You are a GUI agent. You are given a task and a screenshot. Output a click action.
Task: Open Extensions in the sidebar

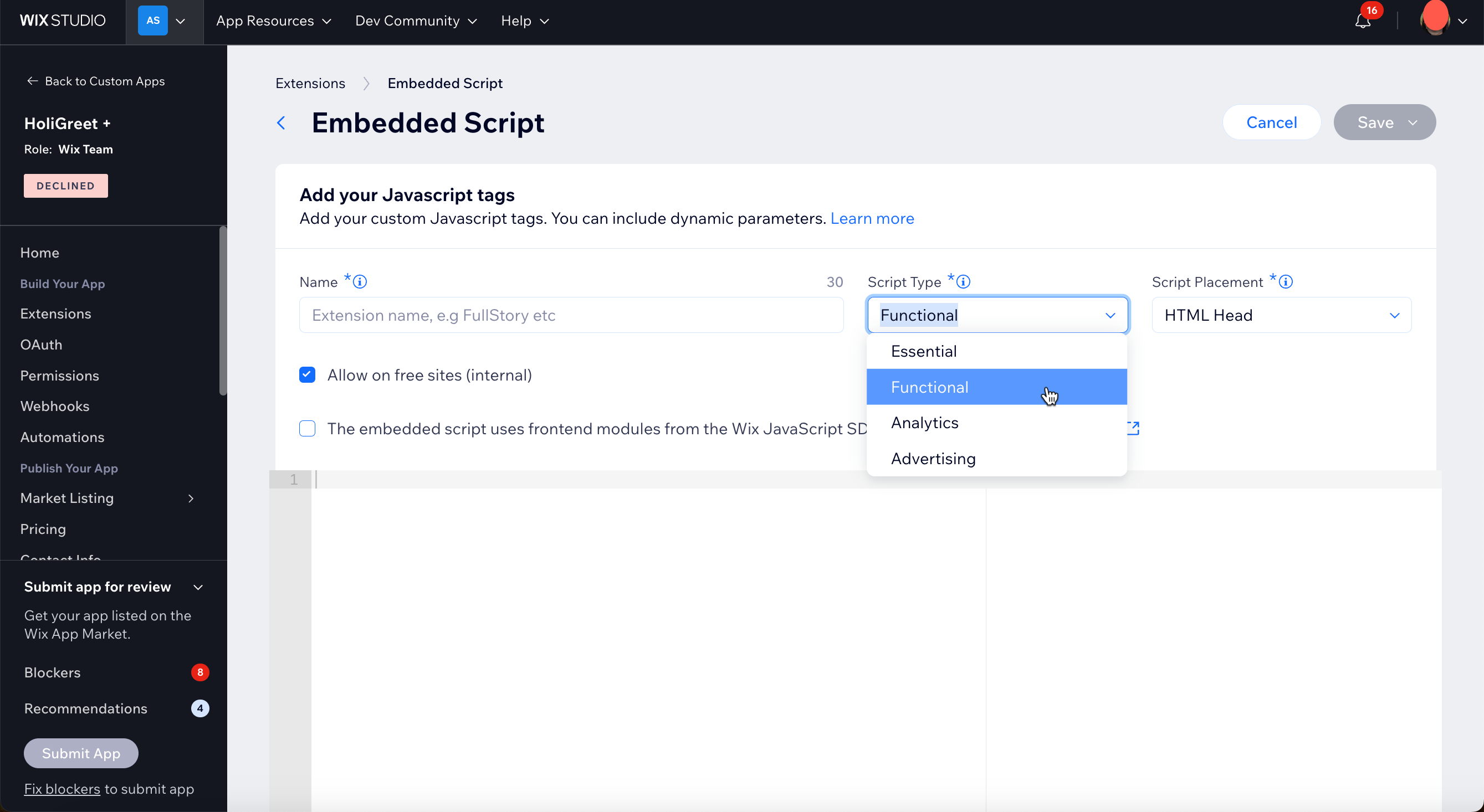tap(55, 314)
